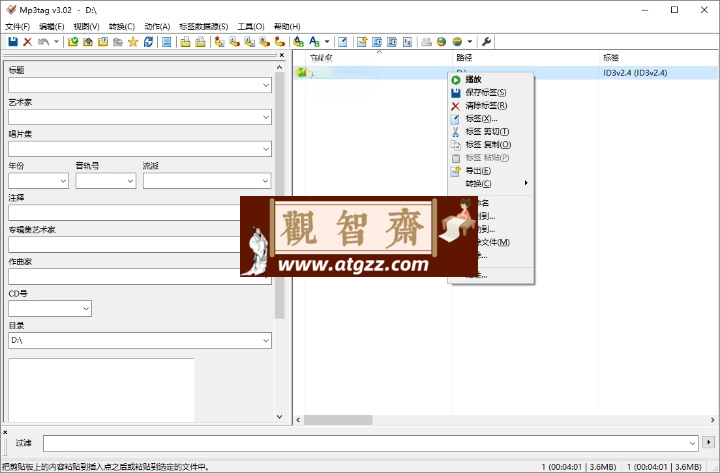Expand the 转换(C) submenu in context menu
This screenshot has height=473, width=720.
click(490, 184)
